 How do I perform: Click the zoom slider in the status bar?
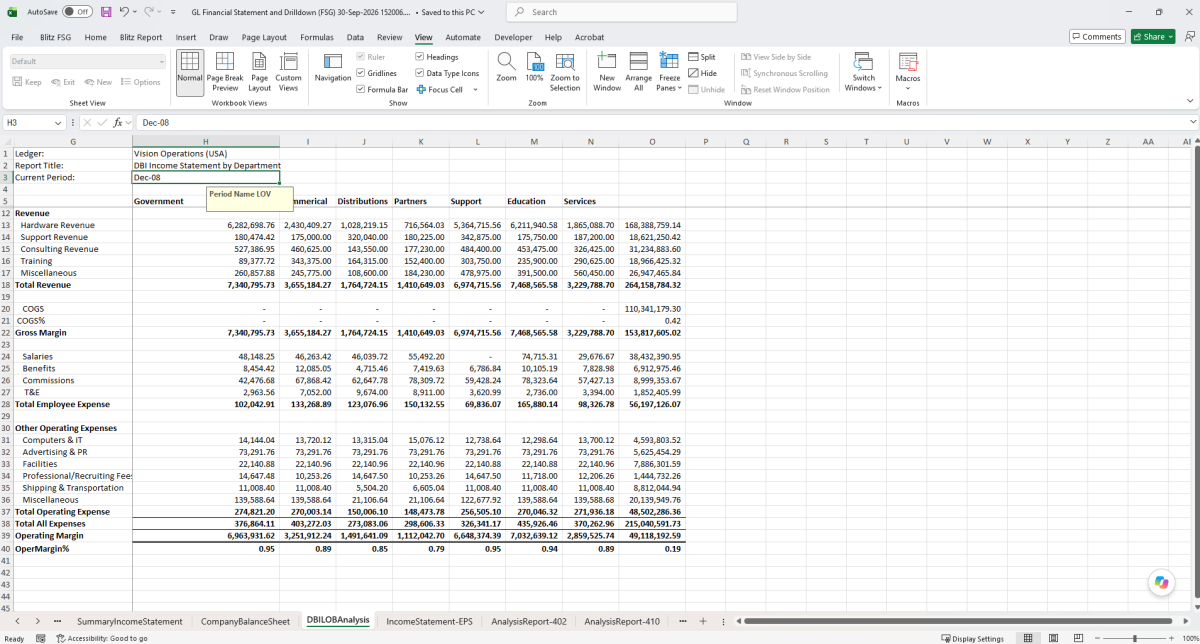pyautogui.click(x=1133, y=638)
